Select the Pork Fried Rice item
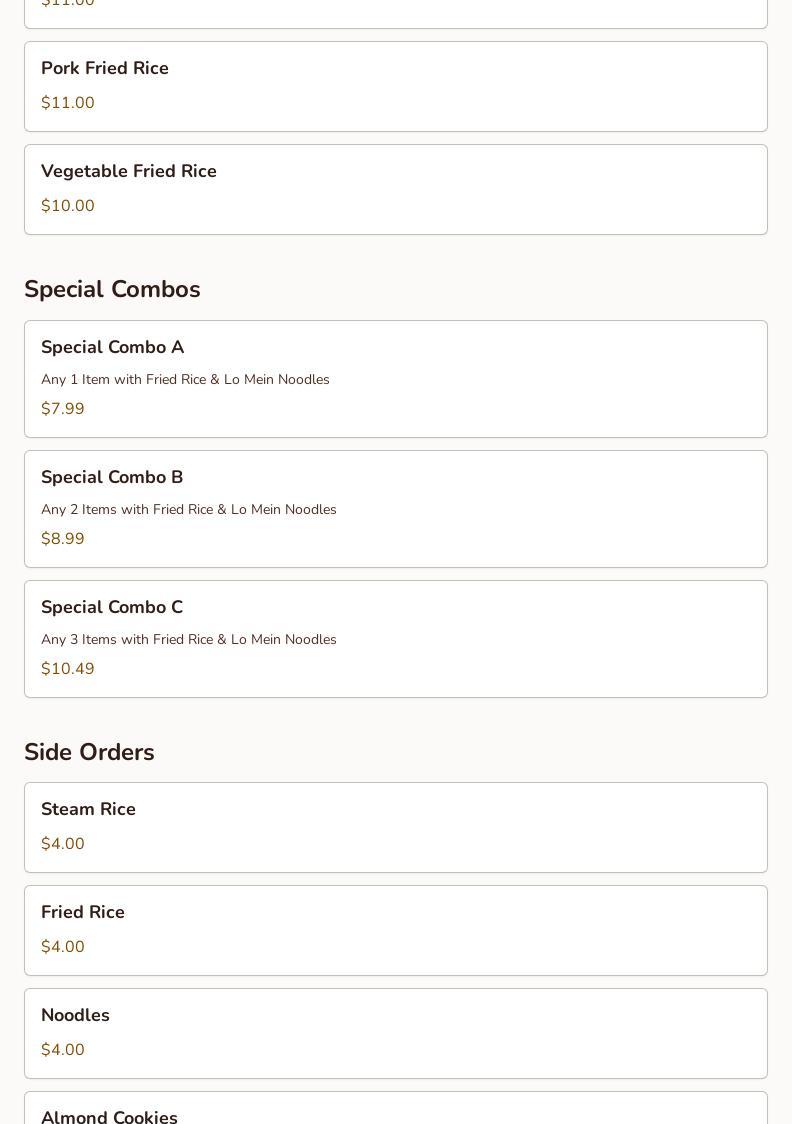 point(105,68)
